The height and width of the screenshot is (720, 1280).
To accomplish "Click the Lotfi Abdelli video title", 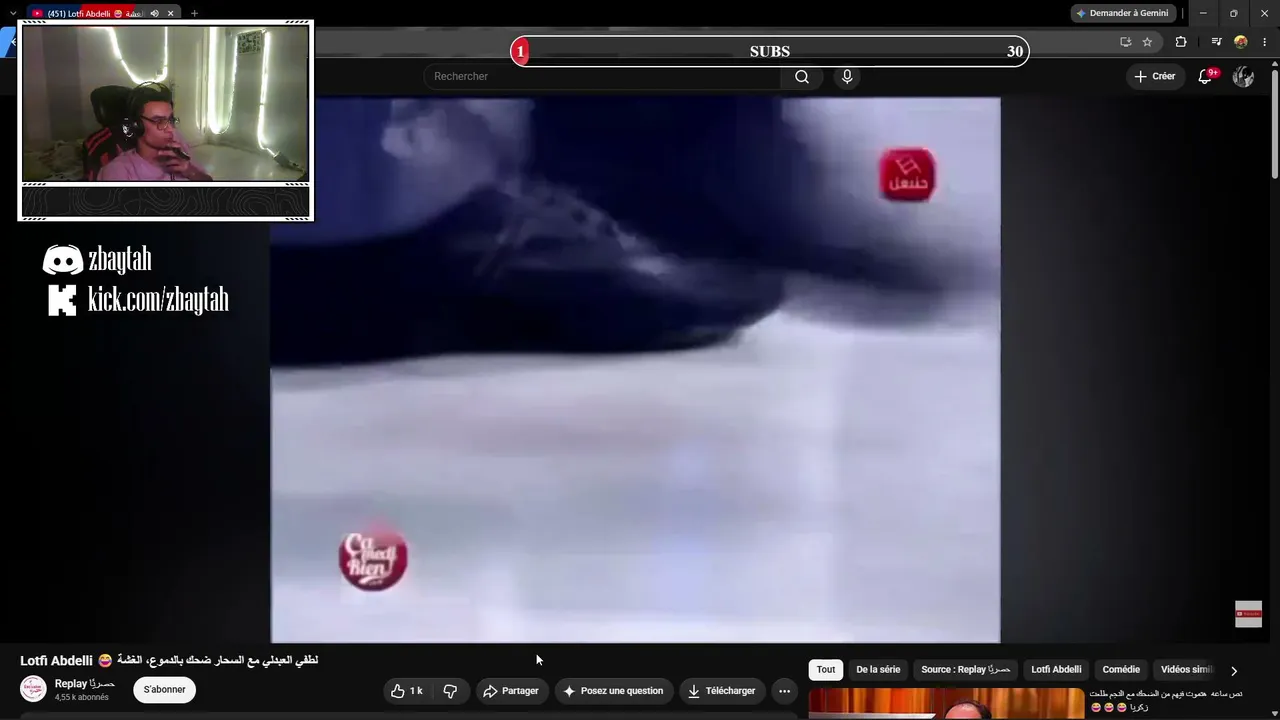I will 169,661.
